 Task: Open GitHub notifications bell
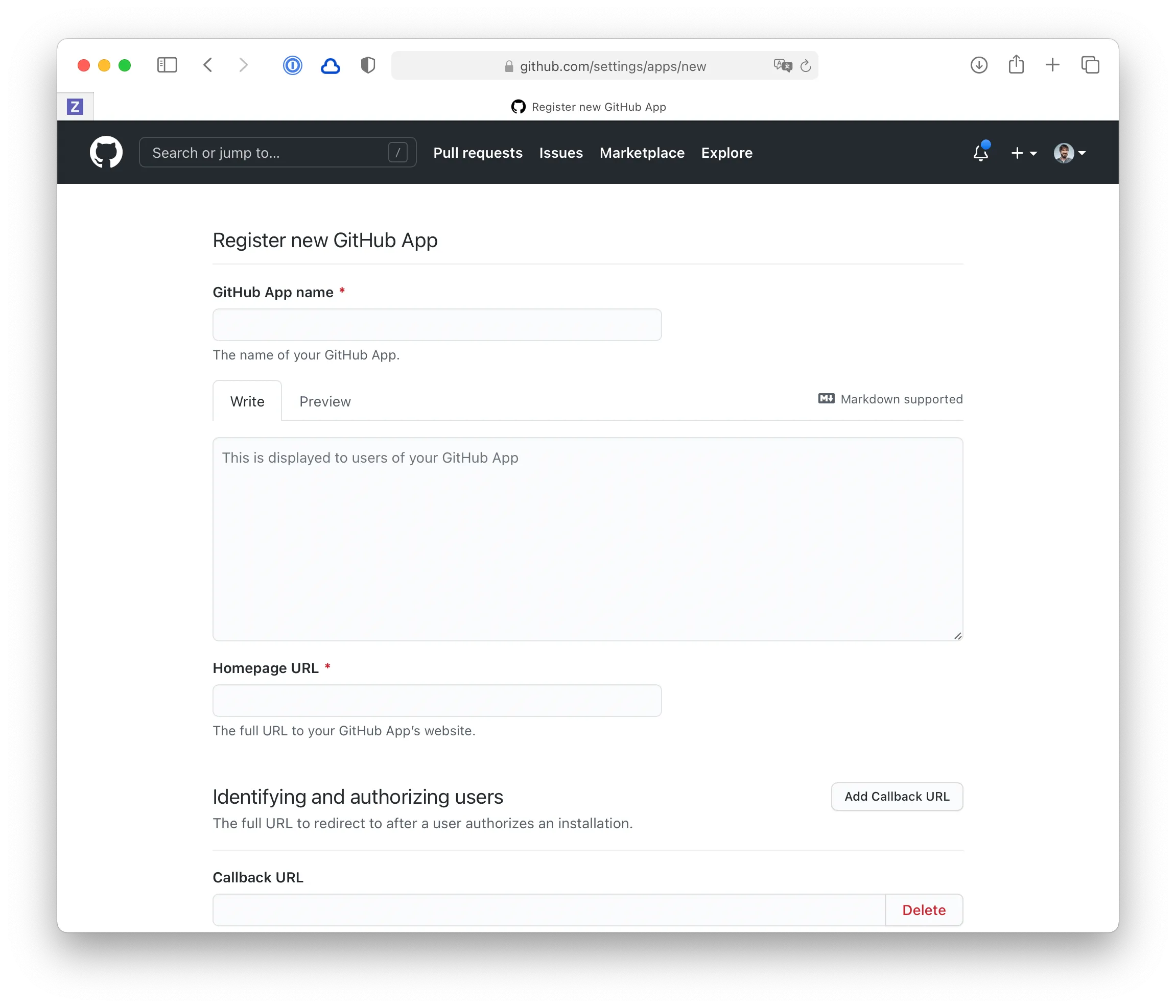[981, 152]
